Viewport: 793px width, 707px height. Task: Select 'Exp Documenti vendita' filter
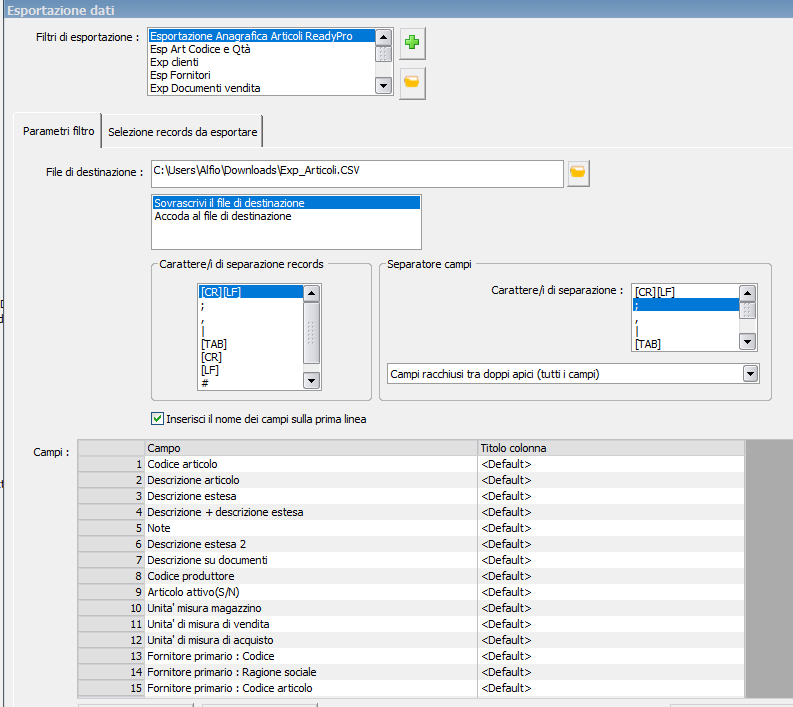point(262,88)
